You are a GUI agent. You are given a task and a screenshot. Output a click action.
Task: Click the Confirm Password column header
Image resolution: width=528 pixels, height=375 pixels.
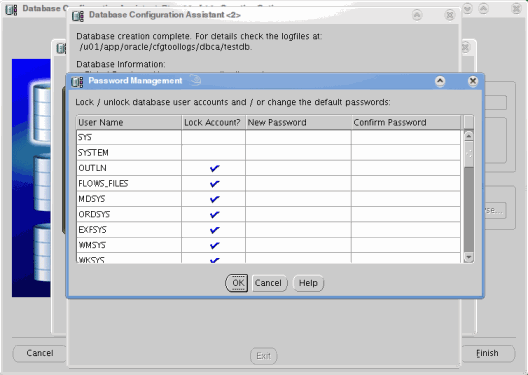pyautogui.click(x=406, y=123)
